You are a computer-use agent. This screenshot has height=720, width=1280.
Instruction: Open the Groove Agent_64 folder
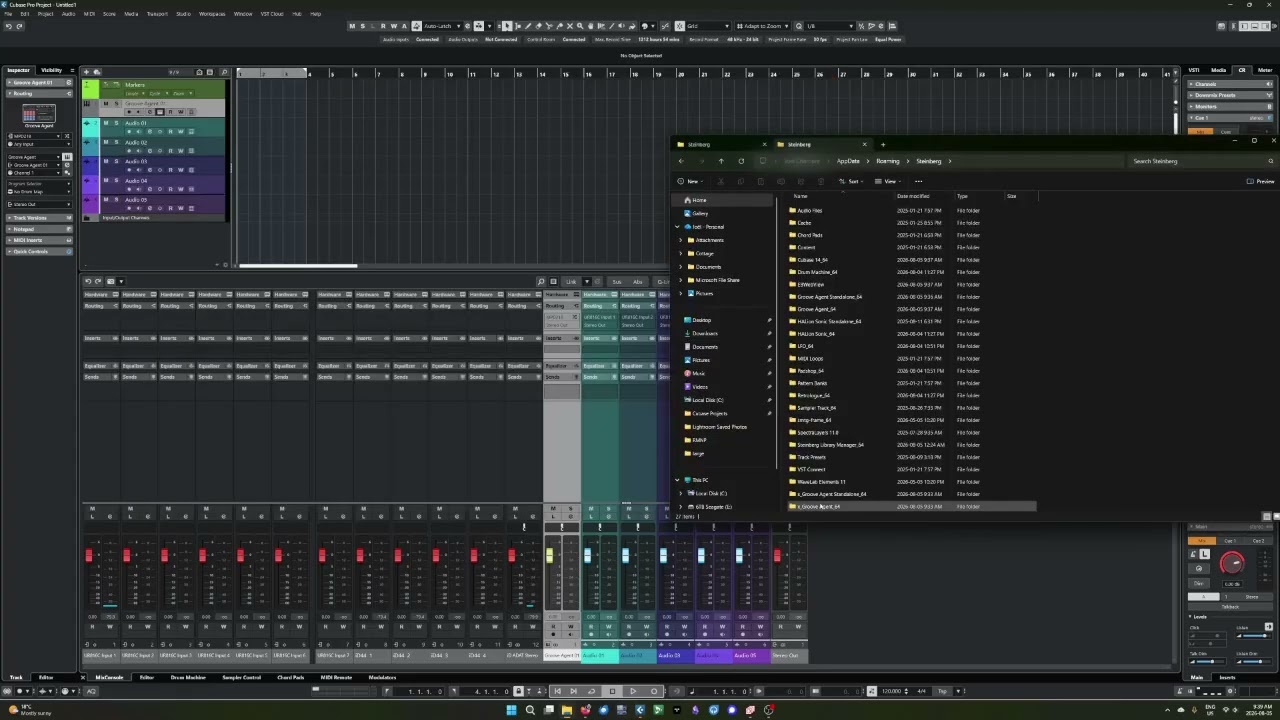814,309
